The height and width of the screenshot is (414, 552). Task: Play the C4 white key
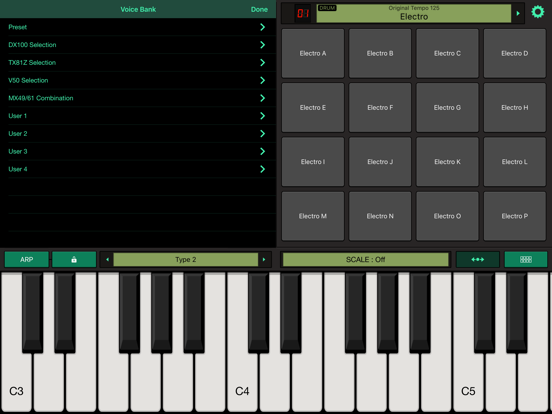click(243, 382)
